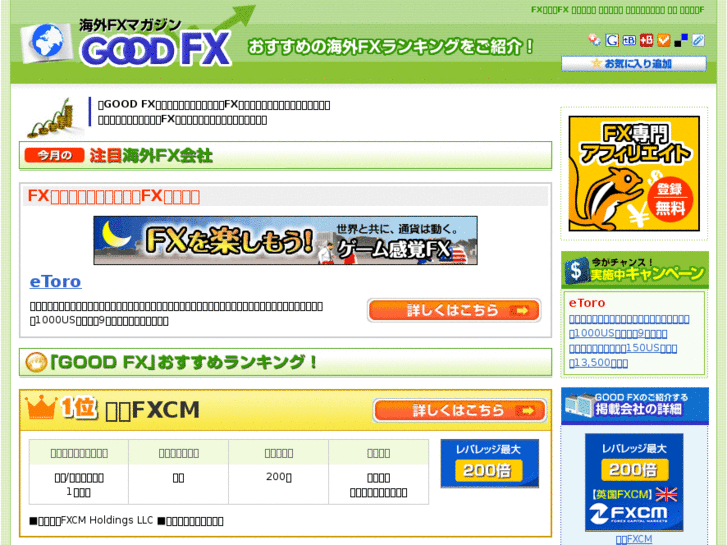Click the FXCM text link under sidebar banner
The height and width of the screenshot is (545, 727).
pos(634,539)
